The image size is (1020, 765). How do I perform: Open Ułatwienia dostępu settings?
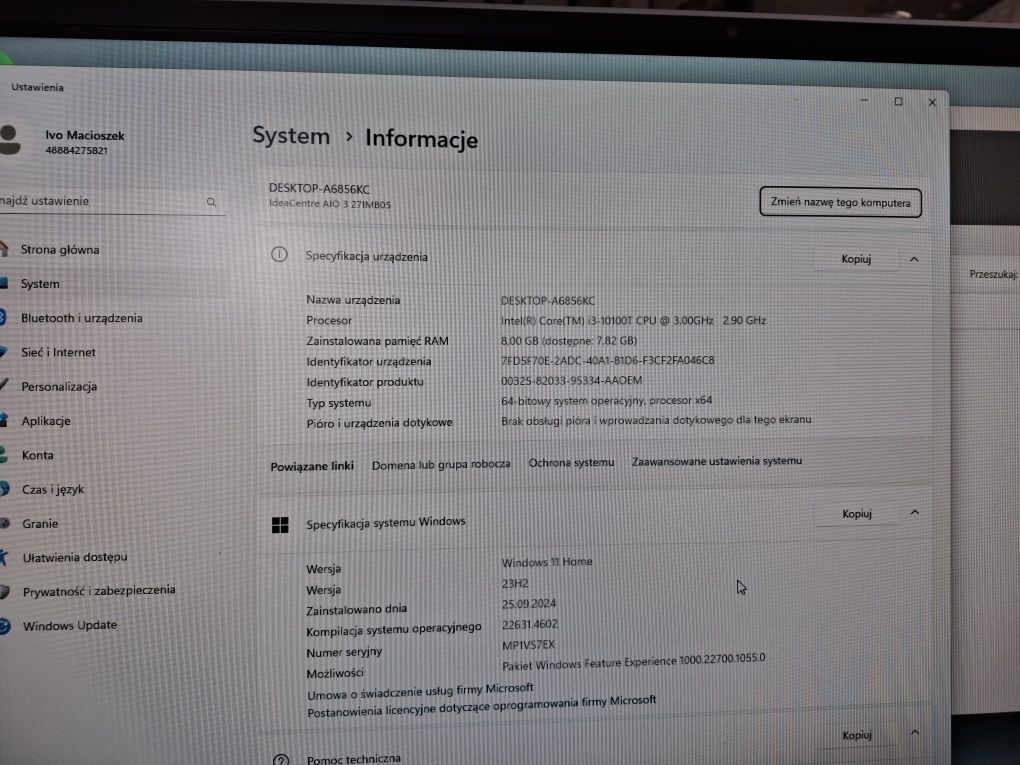point(75,557)
